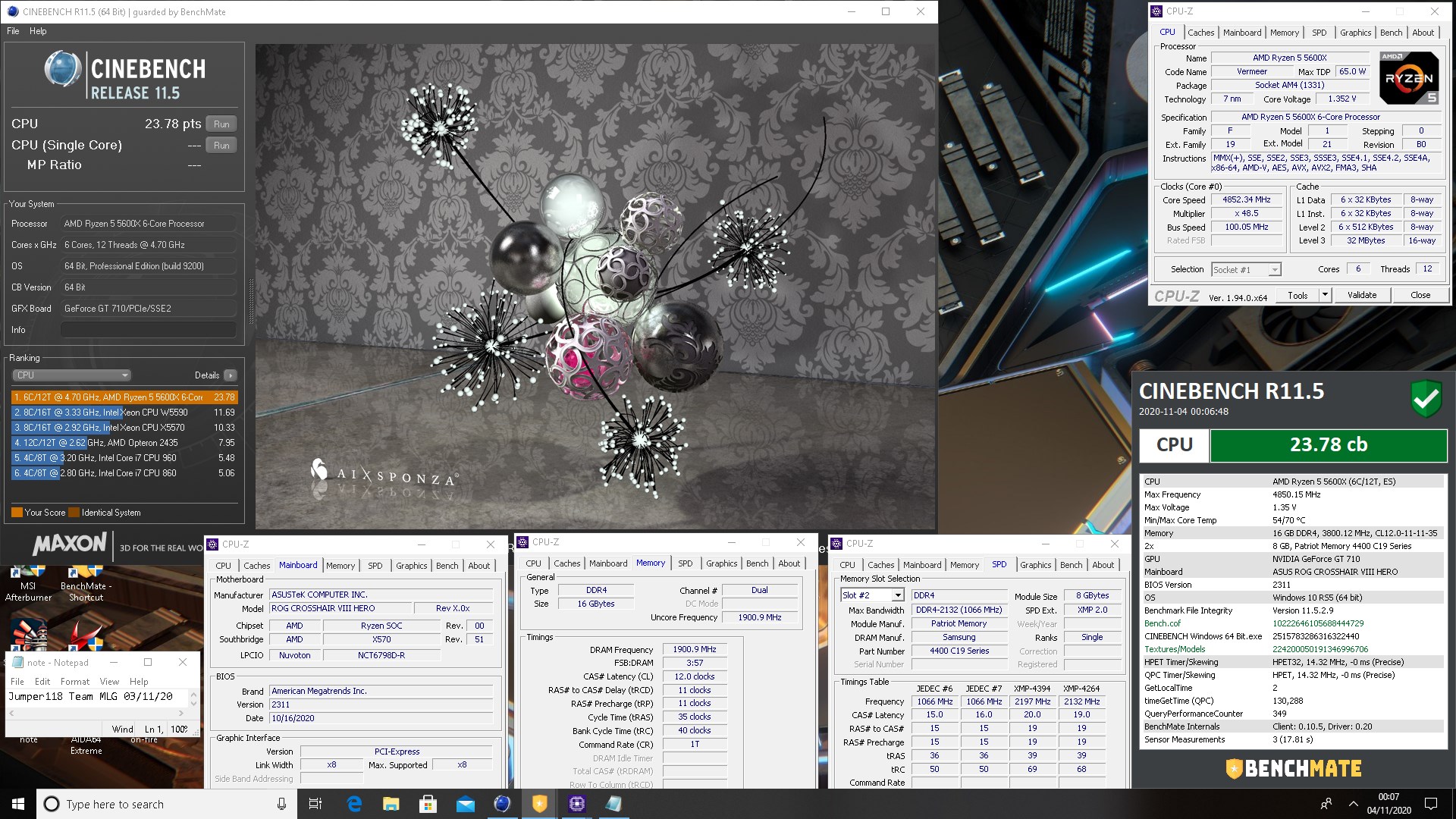Viewport: 1456px width, 819px height.
Task: Click the Bench.cof integrity link
Action: point(1162,623)
